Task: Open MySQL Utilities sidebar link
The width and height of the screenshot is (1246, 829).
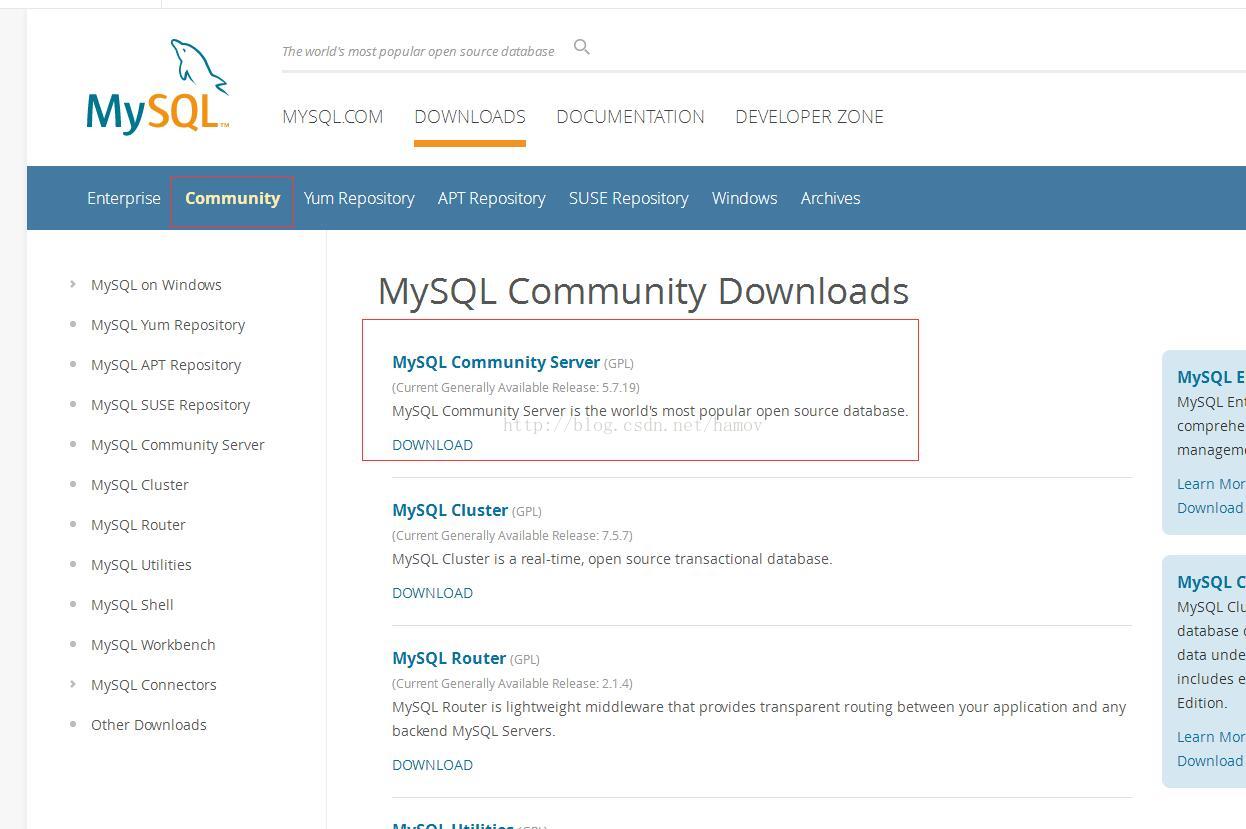Action: click(x=141, y=565)
